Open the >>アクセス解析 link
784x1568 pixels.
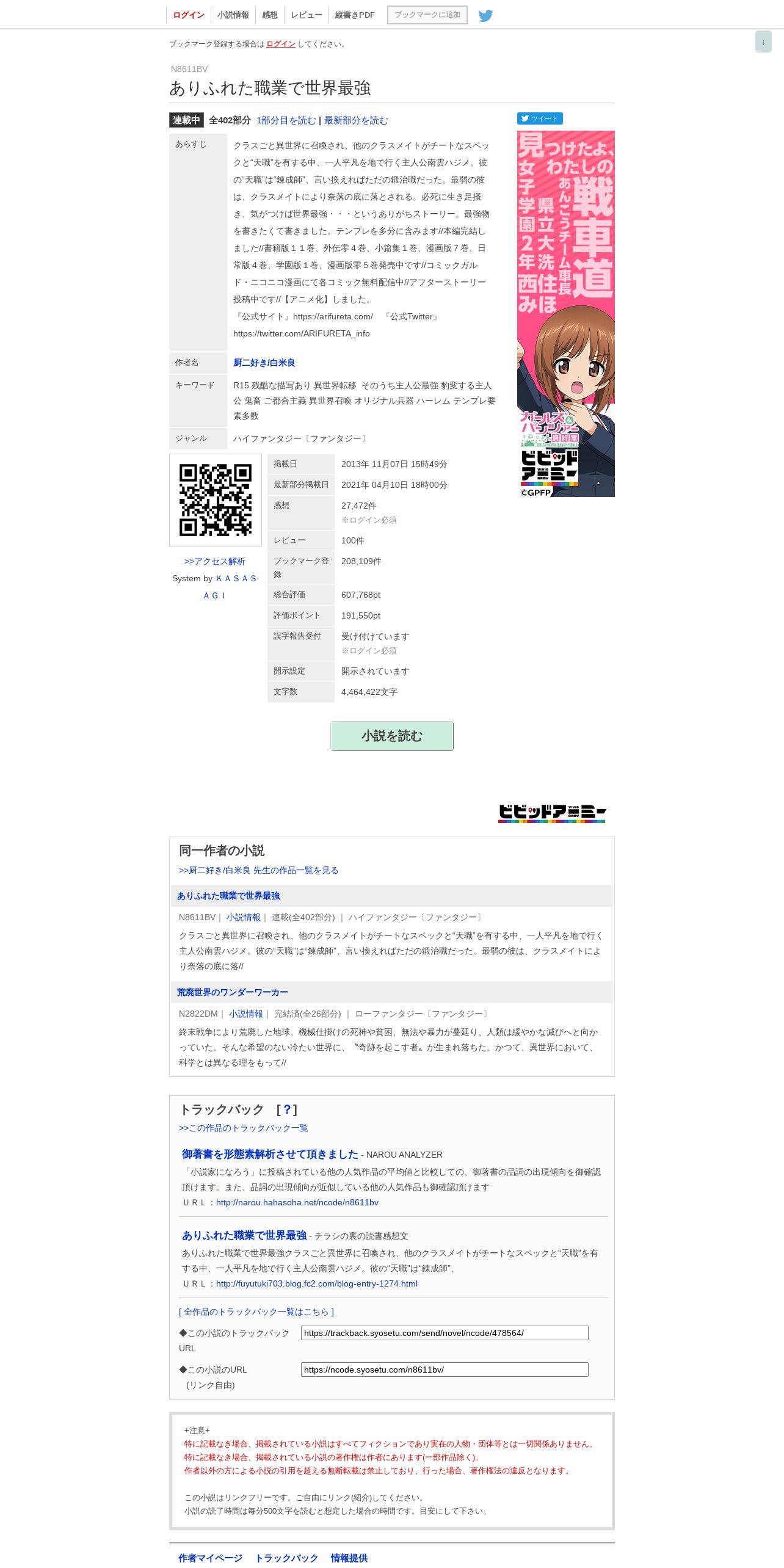(215, 561)
